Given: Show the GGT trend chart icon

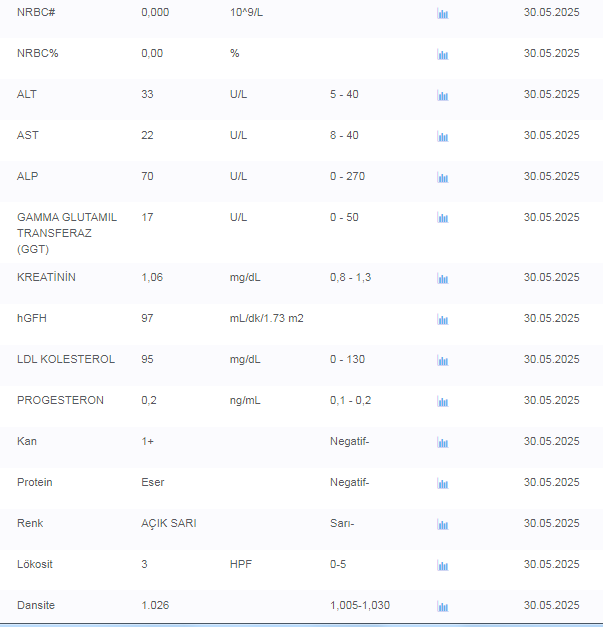Looking at the screenshot, I should (x=443, y=219).
